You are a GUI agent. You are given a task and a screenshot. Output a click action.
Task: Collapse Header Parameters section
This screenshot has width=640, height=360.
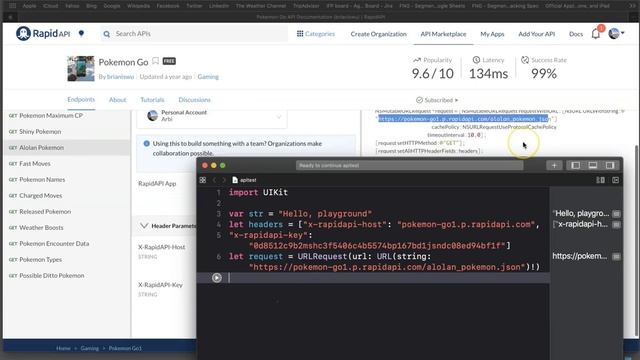(144, 226)
